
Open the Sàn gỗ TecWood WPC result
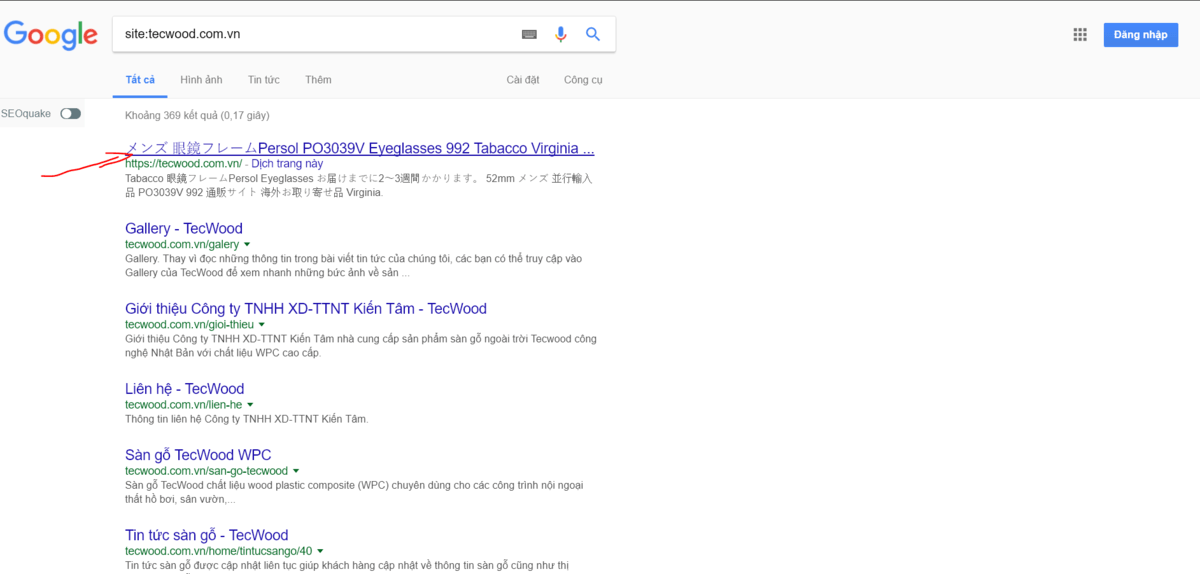point(198,455)
